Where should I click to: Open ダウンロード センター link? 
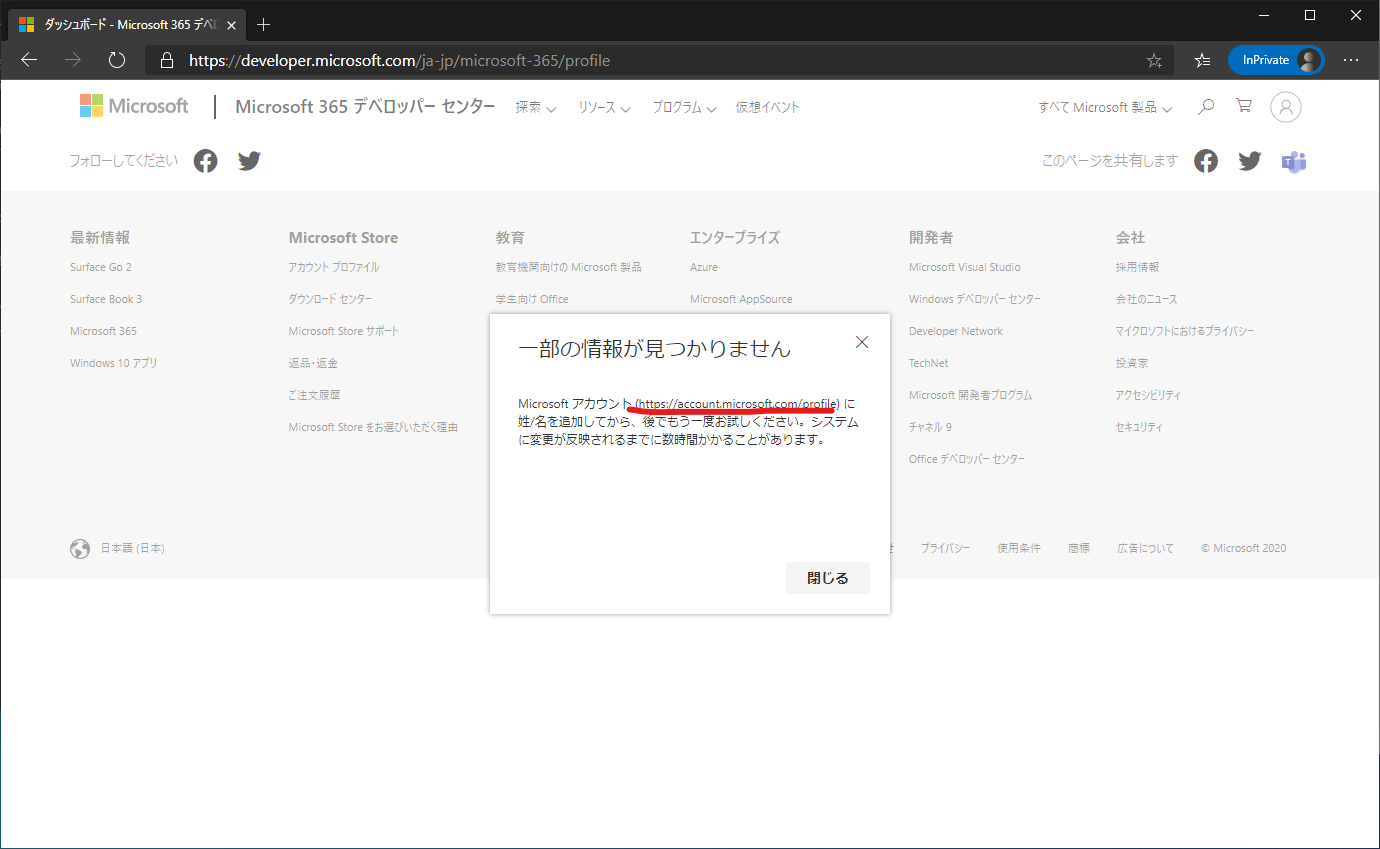330,299
